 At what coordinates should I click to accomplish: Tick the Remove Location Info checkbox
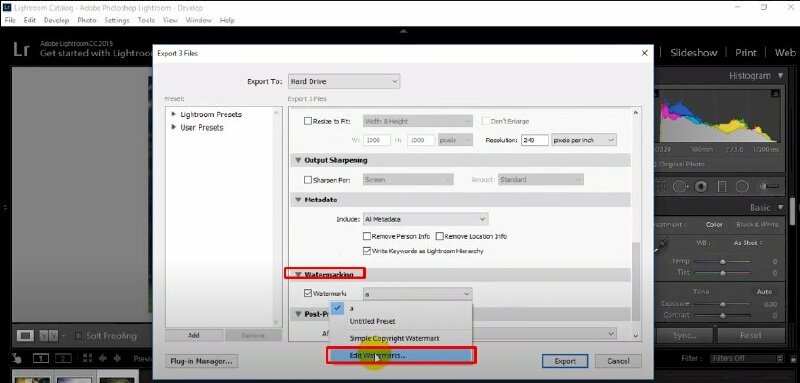pos(439,237)
